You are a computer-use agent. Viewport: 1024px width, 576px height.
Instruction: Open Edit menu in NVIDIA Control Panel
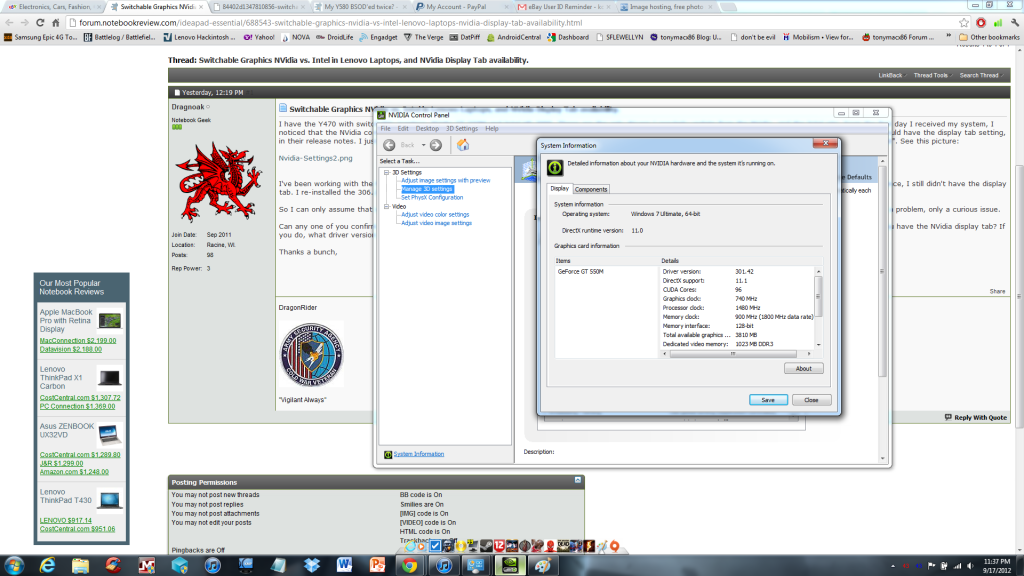coord(403,129)
